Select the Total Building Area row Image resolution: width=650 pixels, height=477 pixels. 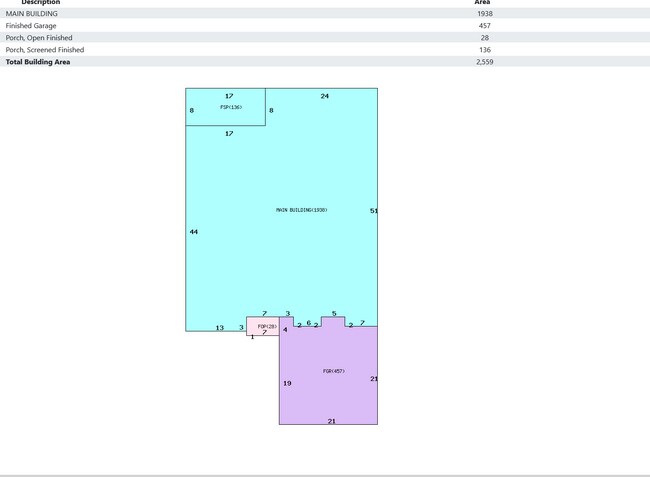pyautogui.click(x=325, y=61)
